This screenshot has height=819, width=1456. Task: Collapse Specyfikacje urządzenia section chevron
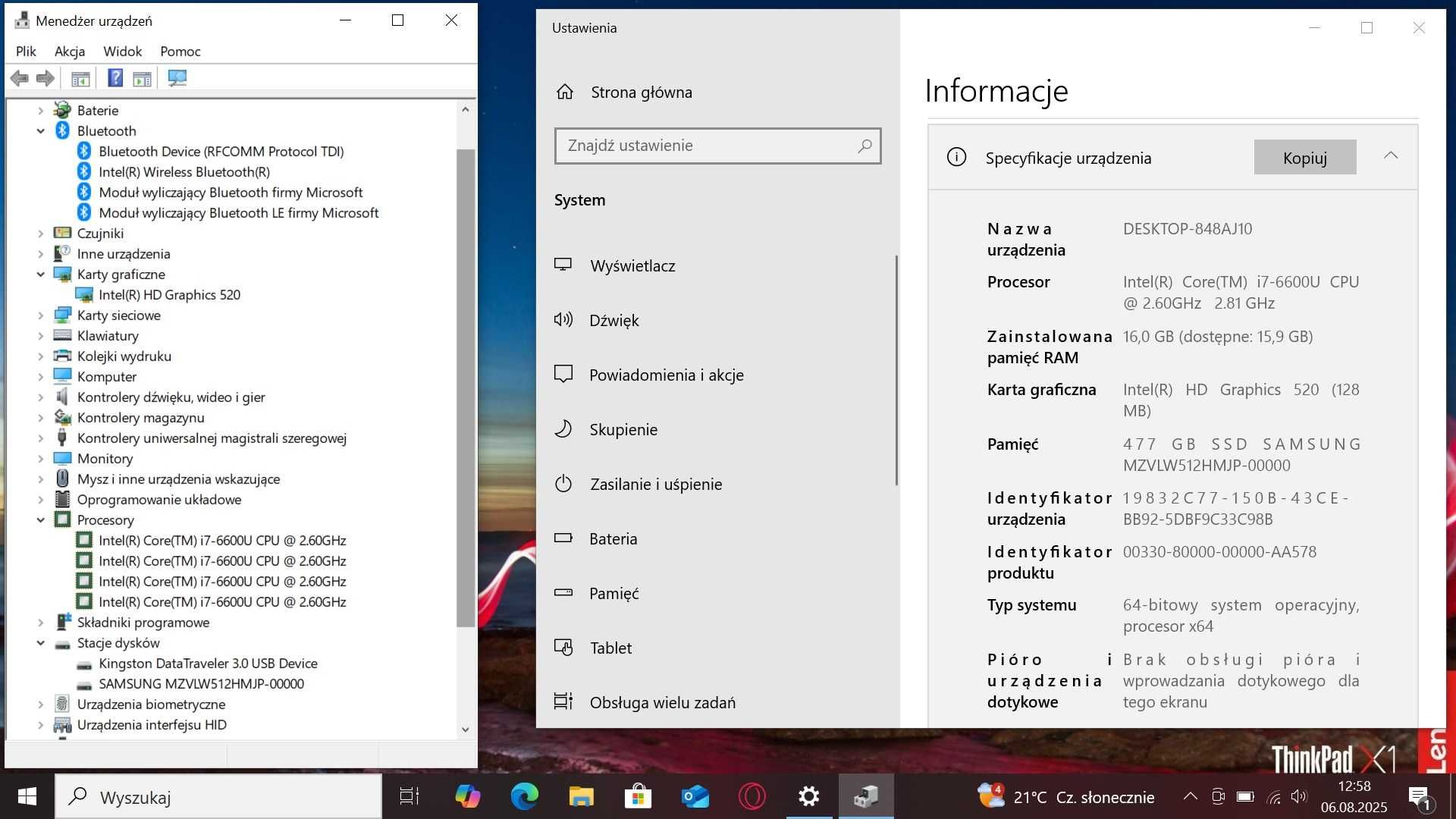coord(1390,155)
